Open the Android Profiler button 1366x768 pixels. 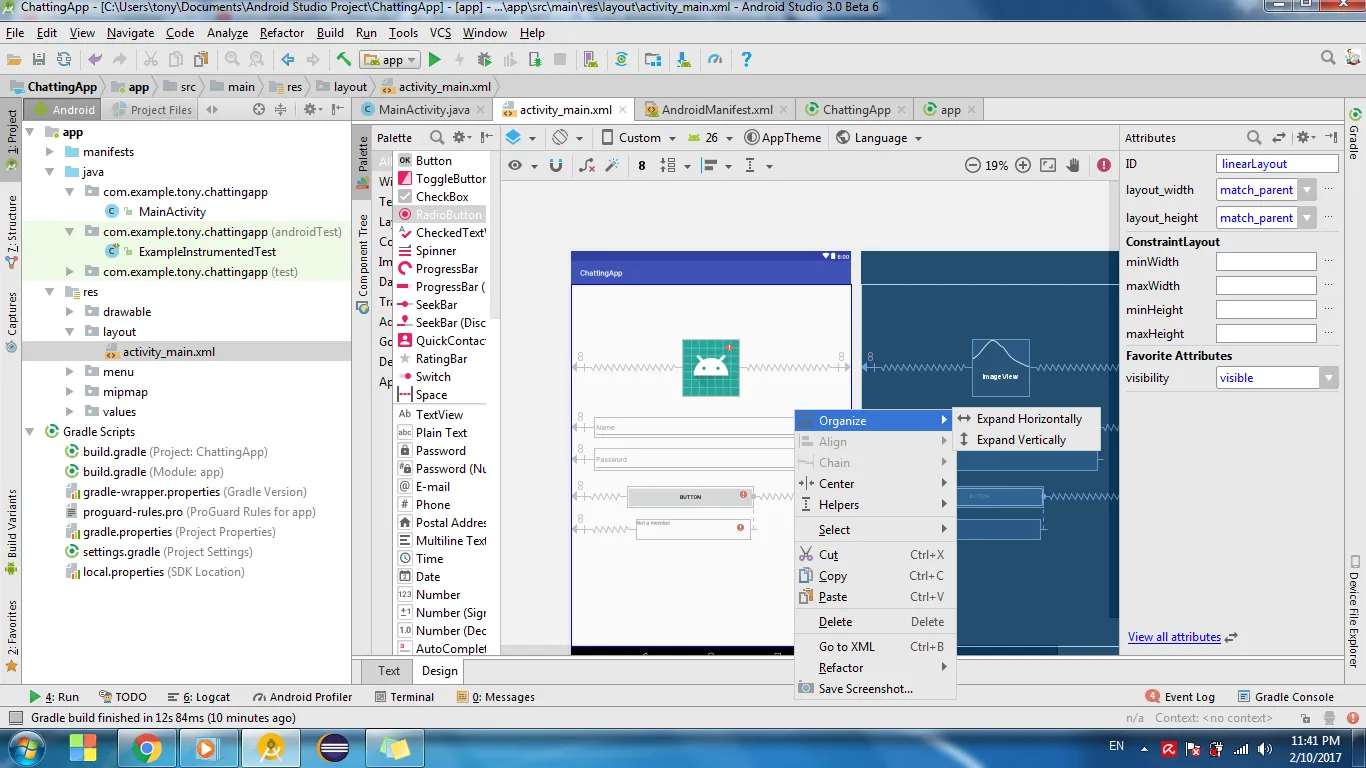pyautogui.click(x=302, y=697)
